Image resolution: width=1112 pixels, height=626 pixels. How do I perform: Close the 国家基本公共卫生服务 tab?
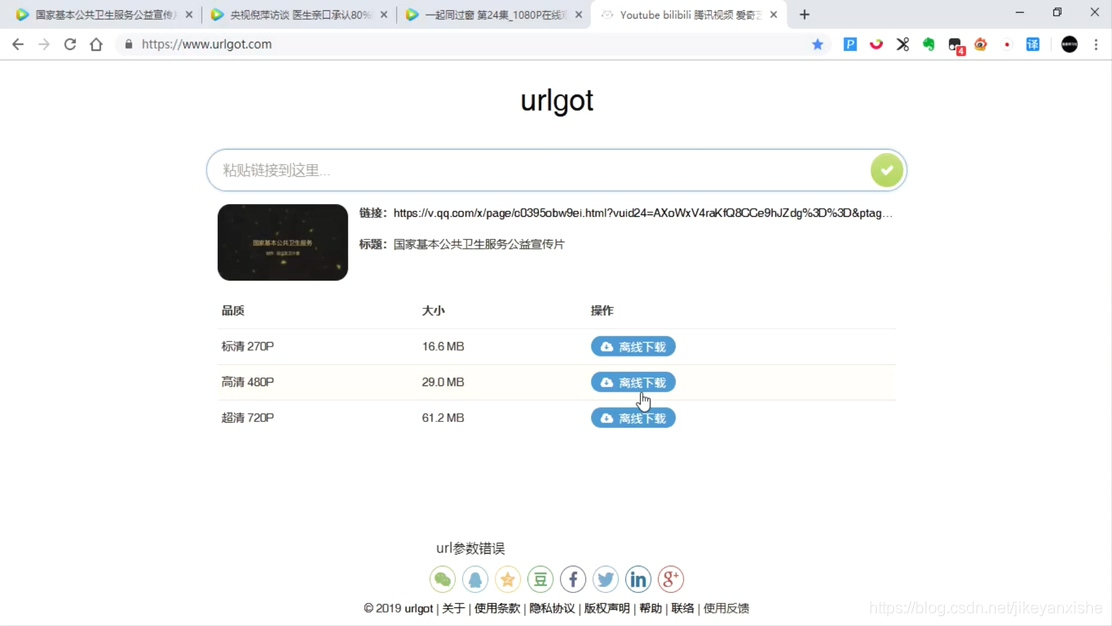[189, 14]
